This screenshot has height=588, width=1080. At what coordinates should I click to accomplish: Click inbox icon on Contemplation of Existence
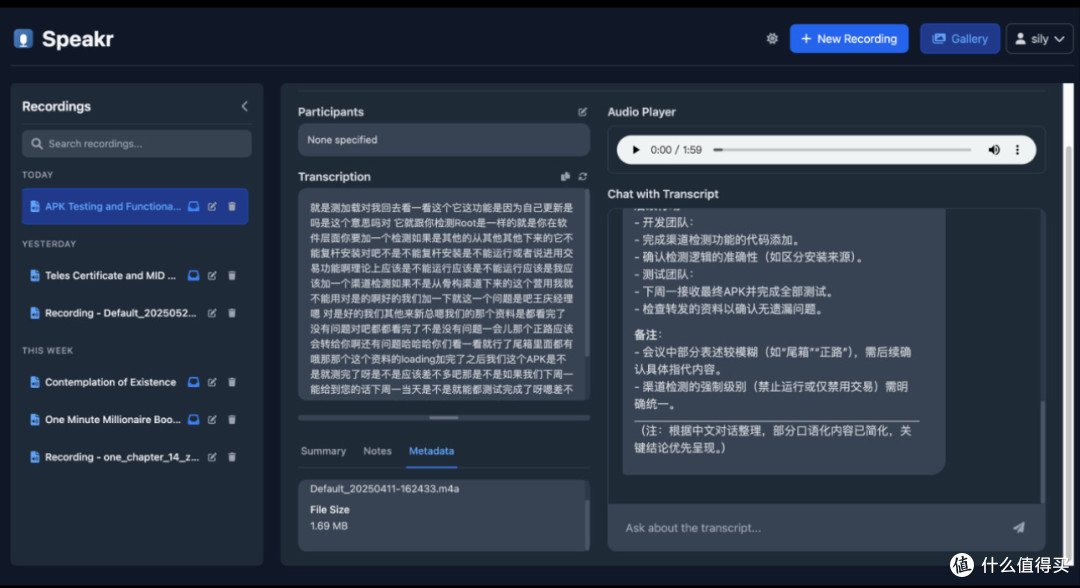click(194, 382)
